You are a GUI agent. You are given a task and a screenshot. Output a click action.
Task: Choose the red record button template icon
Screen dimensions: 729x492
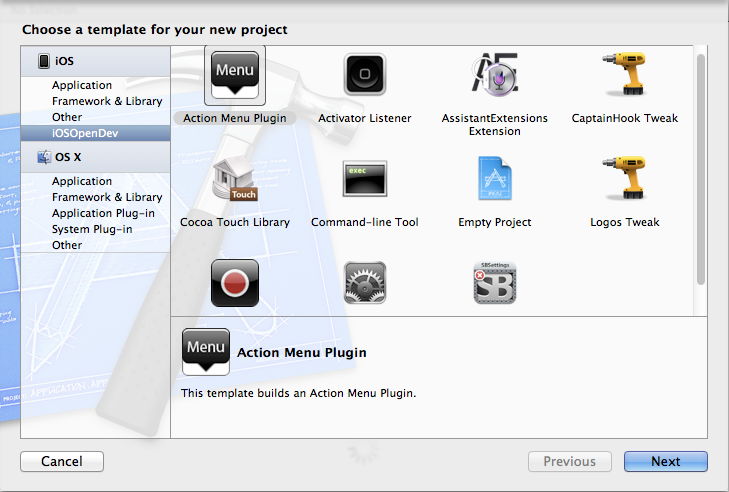[x=235, y=283]
